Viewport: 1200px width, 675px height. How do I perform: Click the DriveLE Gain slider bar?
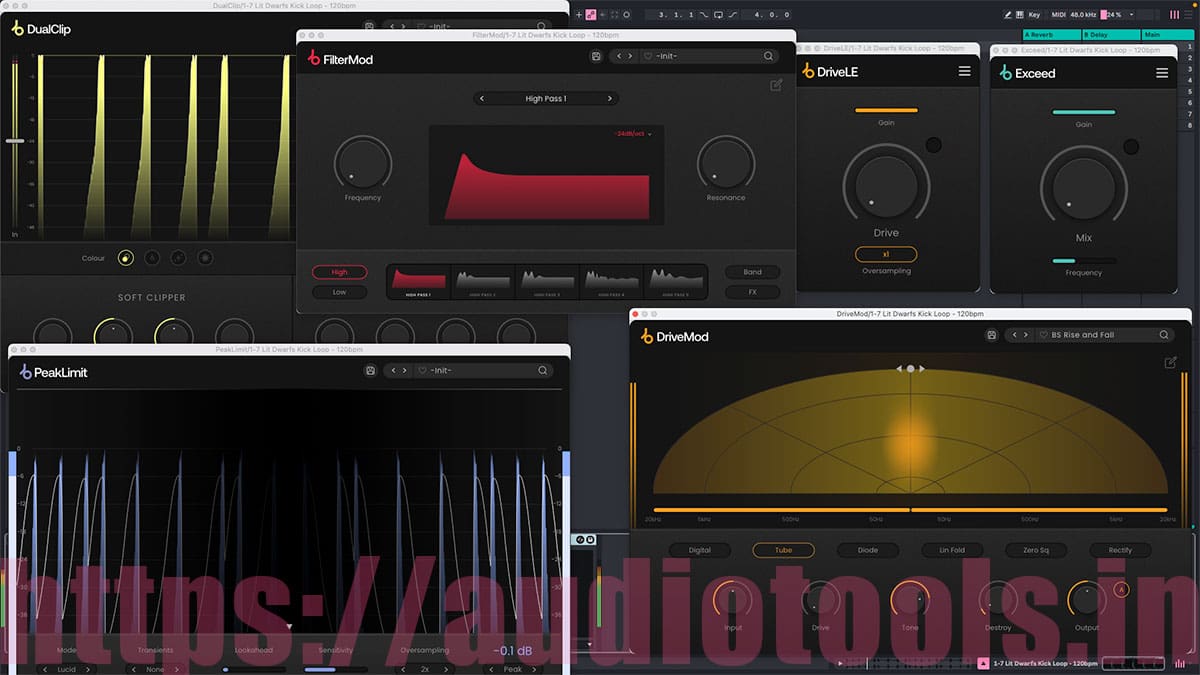tap(886, 111)
